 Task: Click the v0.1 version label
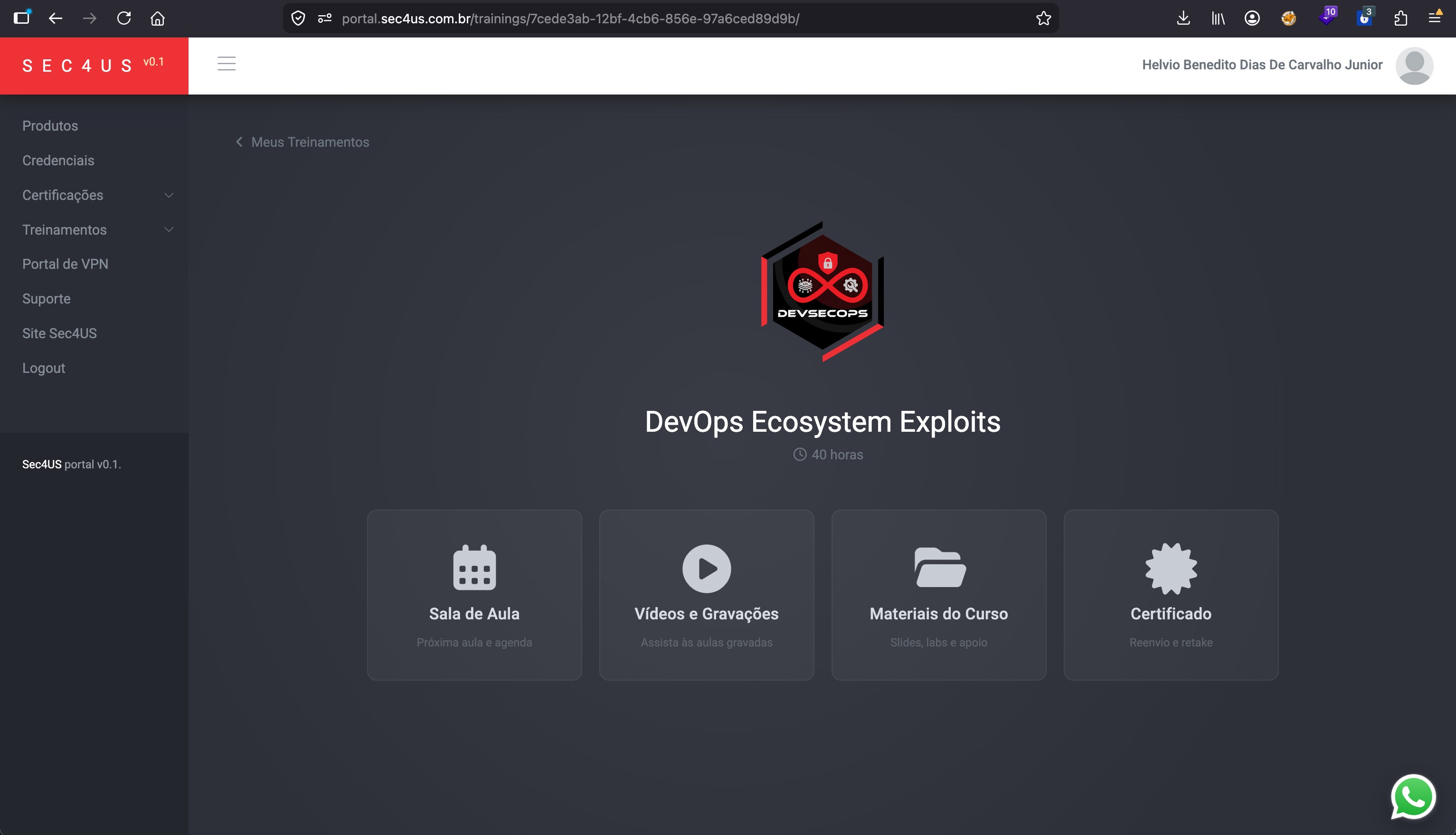[153, 61]
